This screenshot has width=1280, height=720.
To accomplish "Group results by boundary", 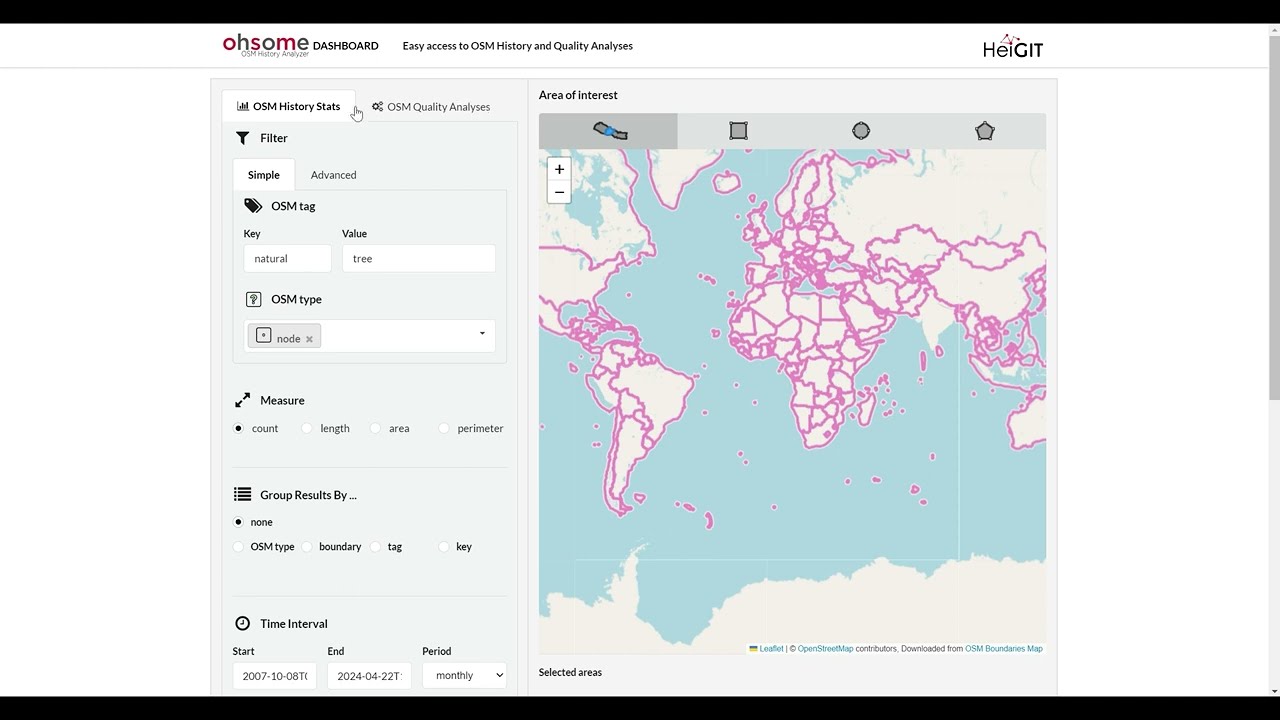I will tap(307, 547).
